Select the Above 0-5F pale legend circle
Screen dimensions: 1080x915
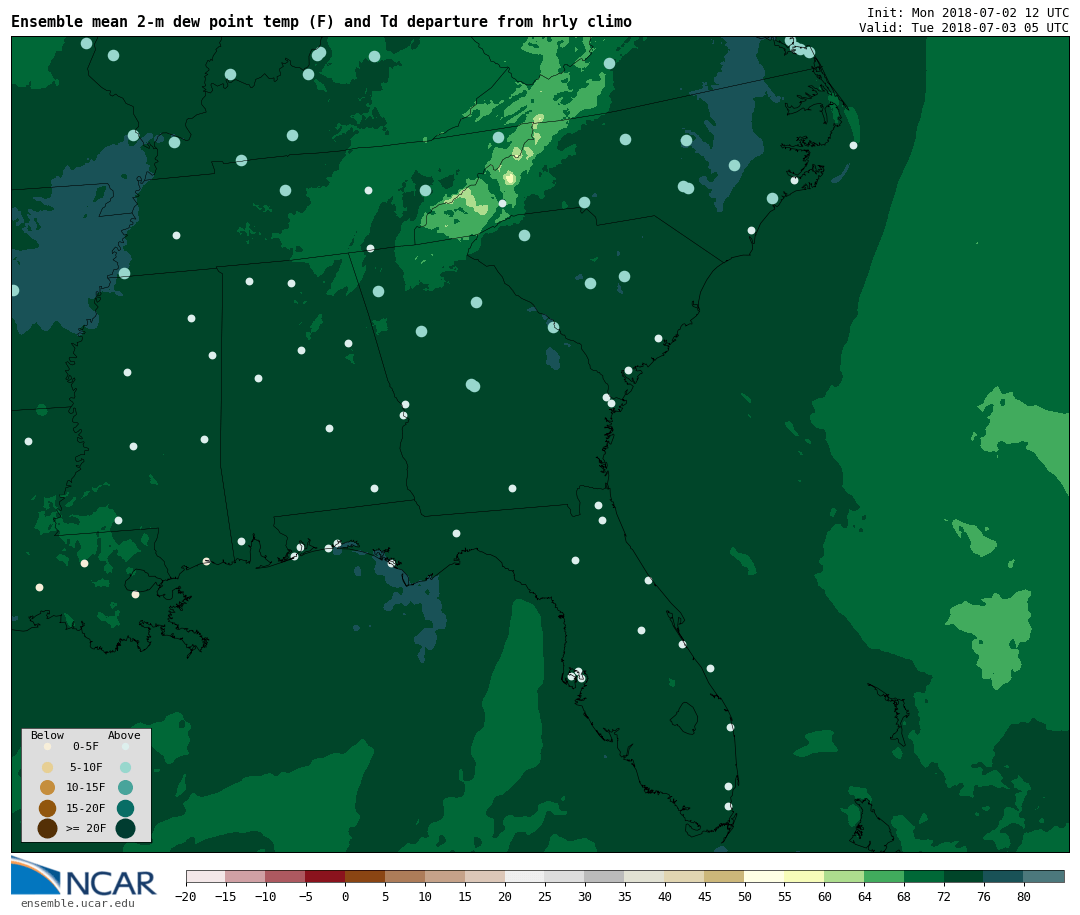tap(125, 747)
